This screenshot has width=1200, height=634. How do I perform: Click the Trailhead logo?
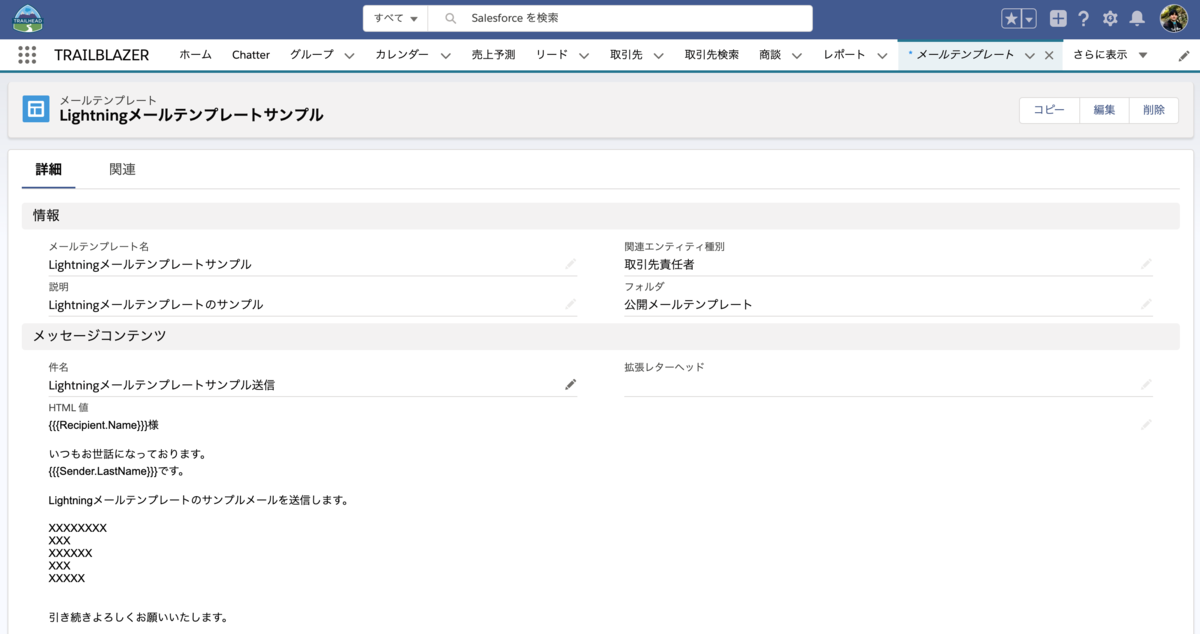click(x=28, y=18)
